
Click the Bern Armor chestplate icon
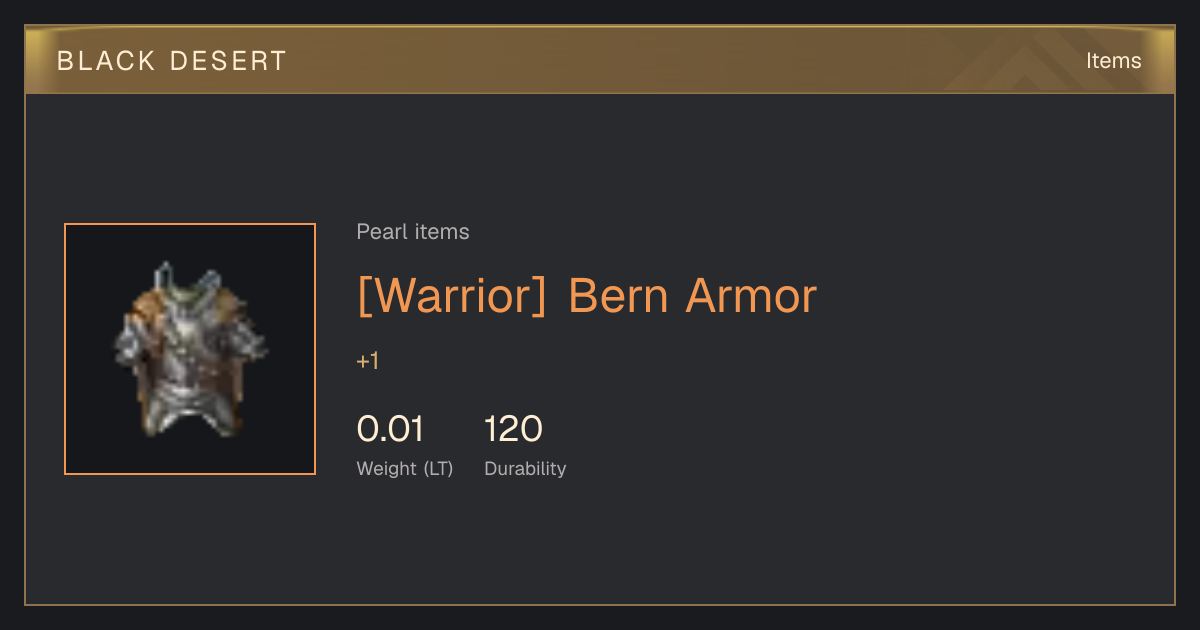[x=190, y=349]
